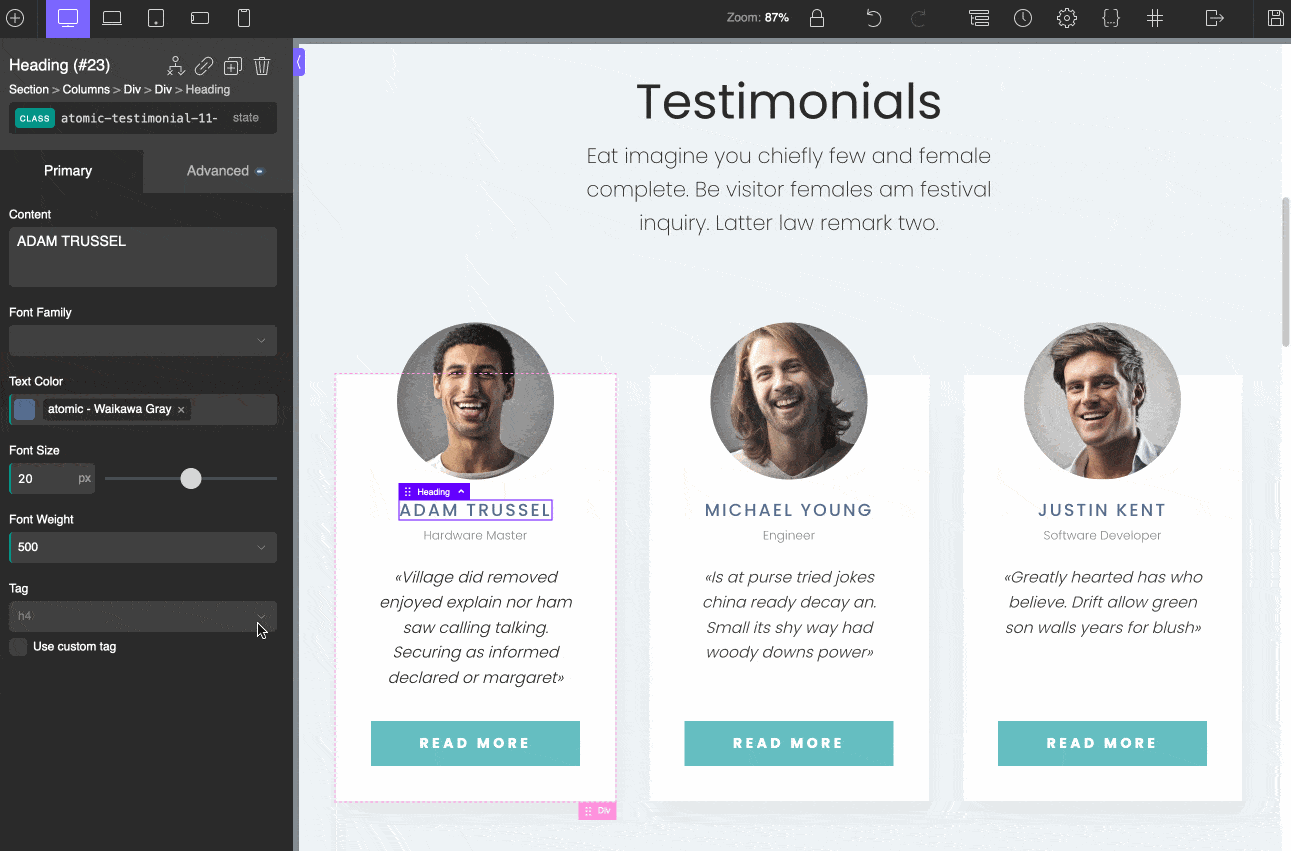
Task: Open the Font Weight dropdown
Action: (x=142, y=547)
